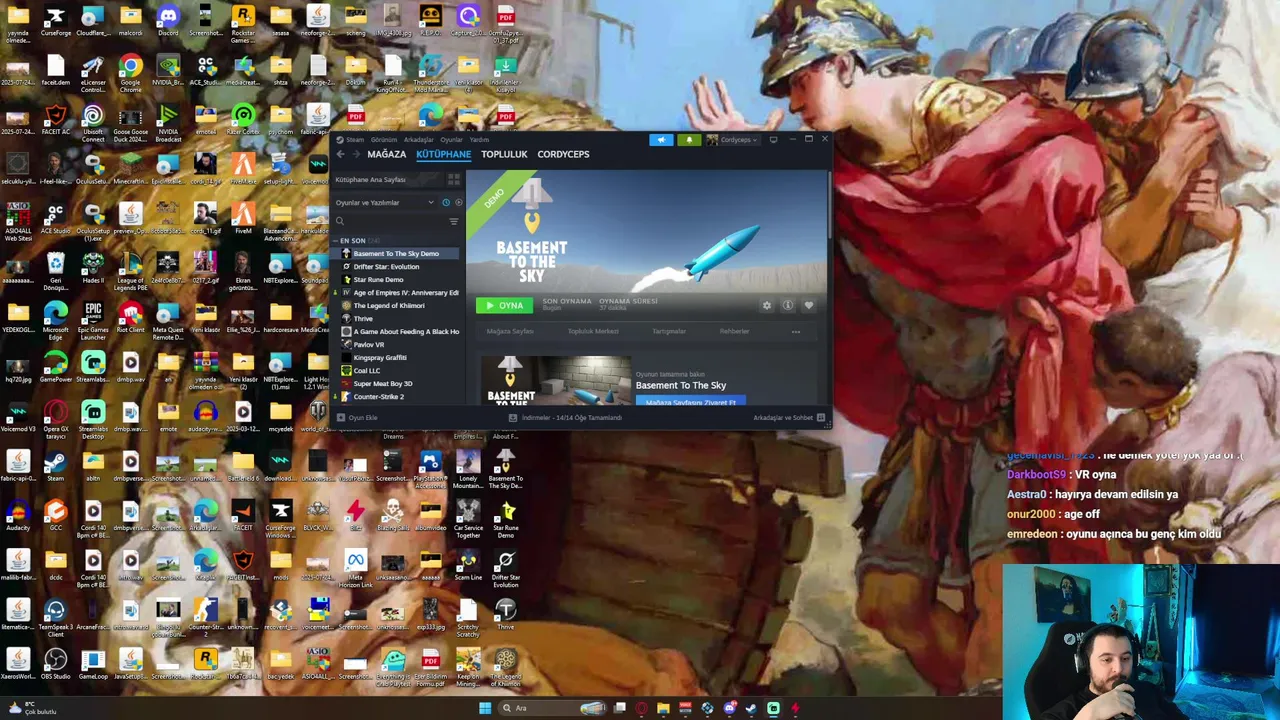Expand the Oyunlar ve Yazılımlar dropdown
Screen dimensions: 1280x720
coord(384,203)
